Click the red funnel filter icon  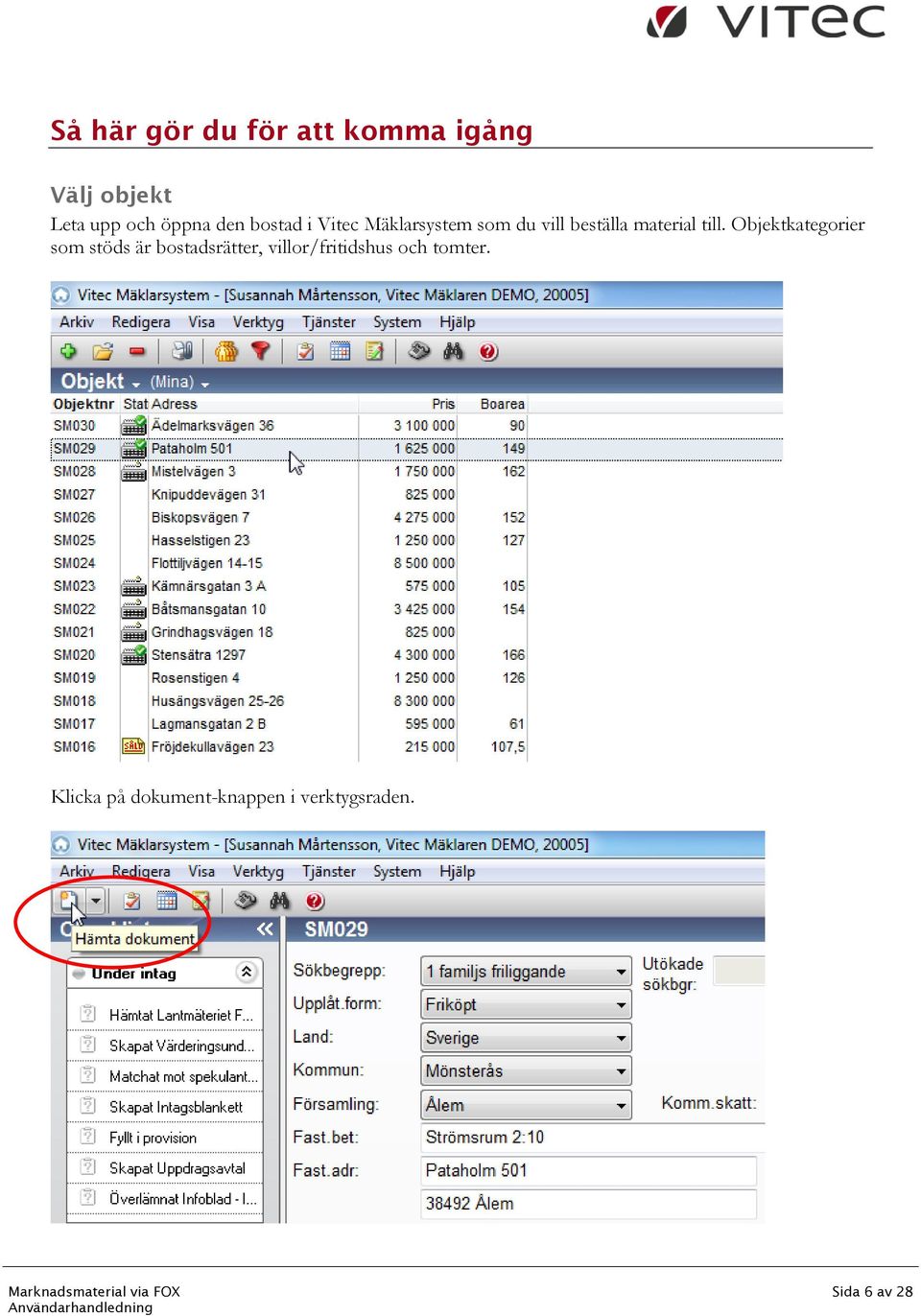[260, 351]
